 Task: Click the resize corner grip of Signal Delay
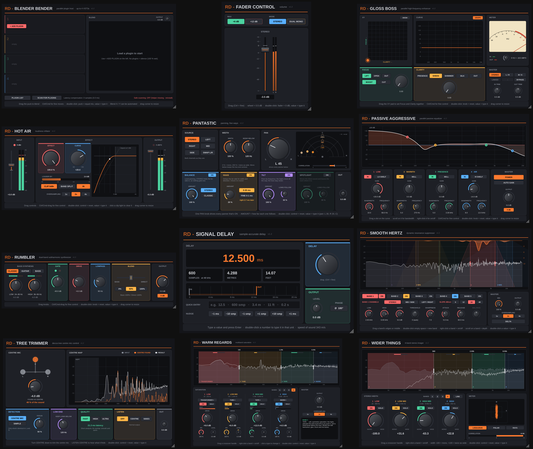pyautogui.click(x=351, y=330)
